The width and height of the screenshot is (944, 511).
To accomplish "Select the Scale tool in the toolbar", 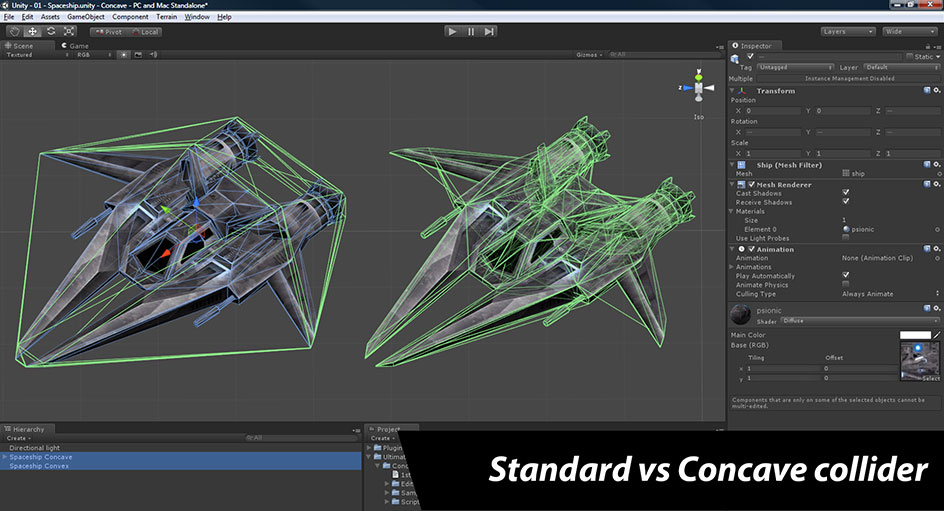I will (69, 31).
